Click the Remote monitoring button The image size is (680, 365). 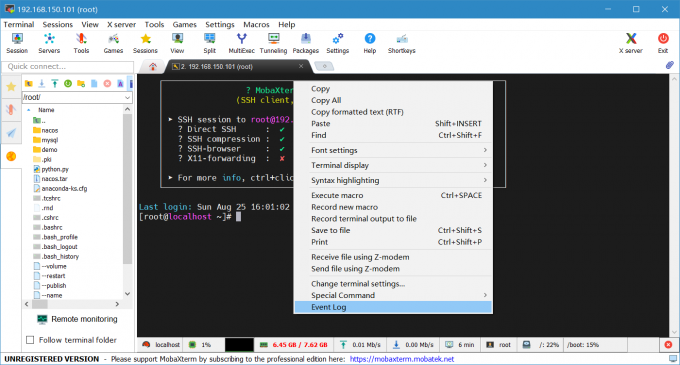(x=77, y=319)
